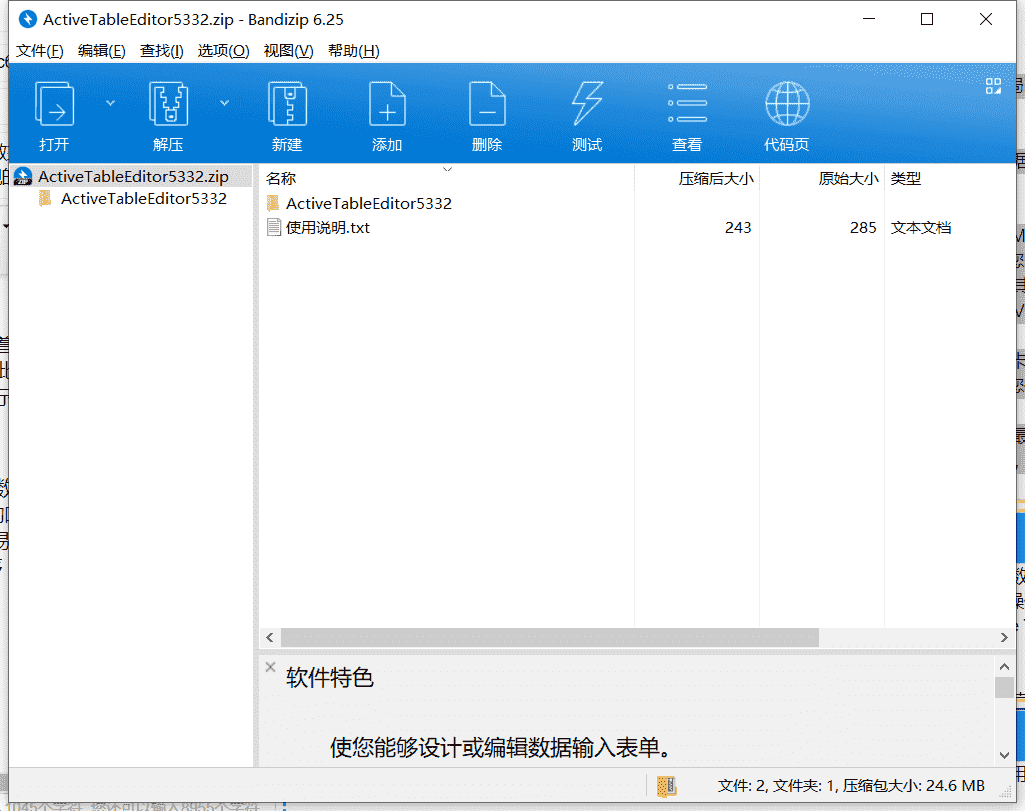Click the Add (添加) file icon
Image resolution: width=1025 pixels, height=811 pixels.
pos(387,104)
